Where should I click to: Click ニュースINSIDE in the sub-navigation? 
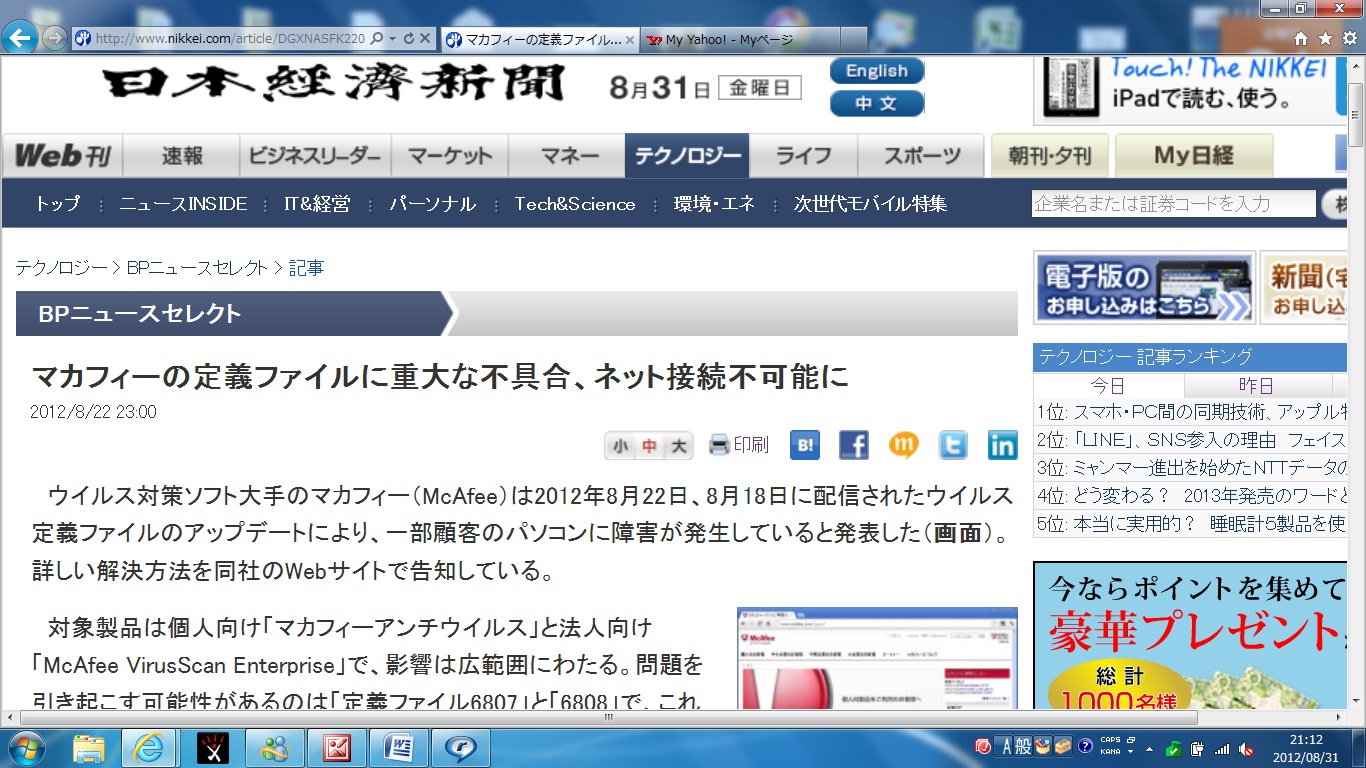tap(183, 204)
